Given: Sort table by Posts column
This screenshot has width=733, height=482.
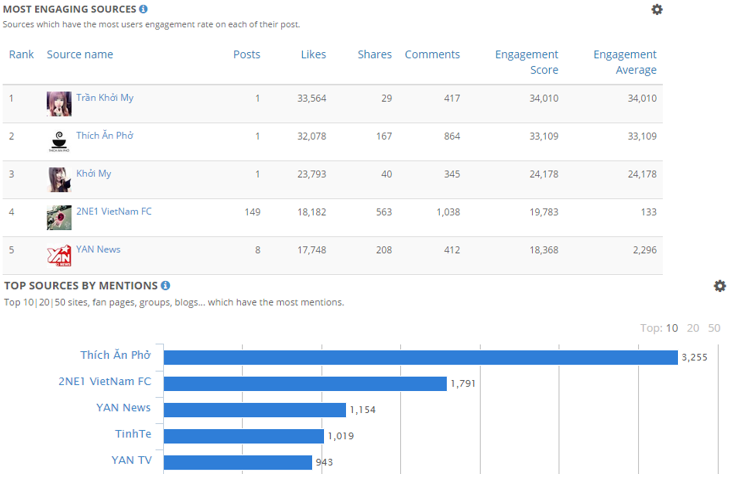Looking at the screenshot, I should [246, 54].
